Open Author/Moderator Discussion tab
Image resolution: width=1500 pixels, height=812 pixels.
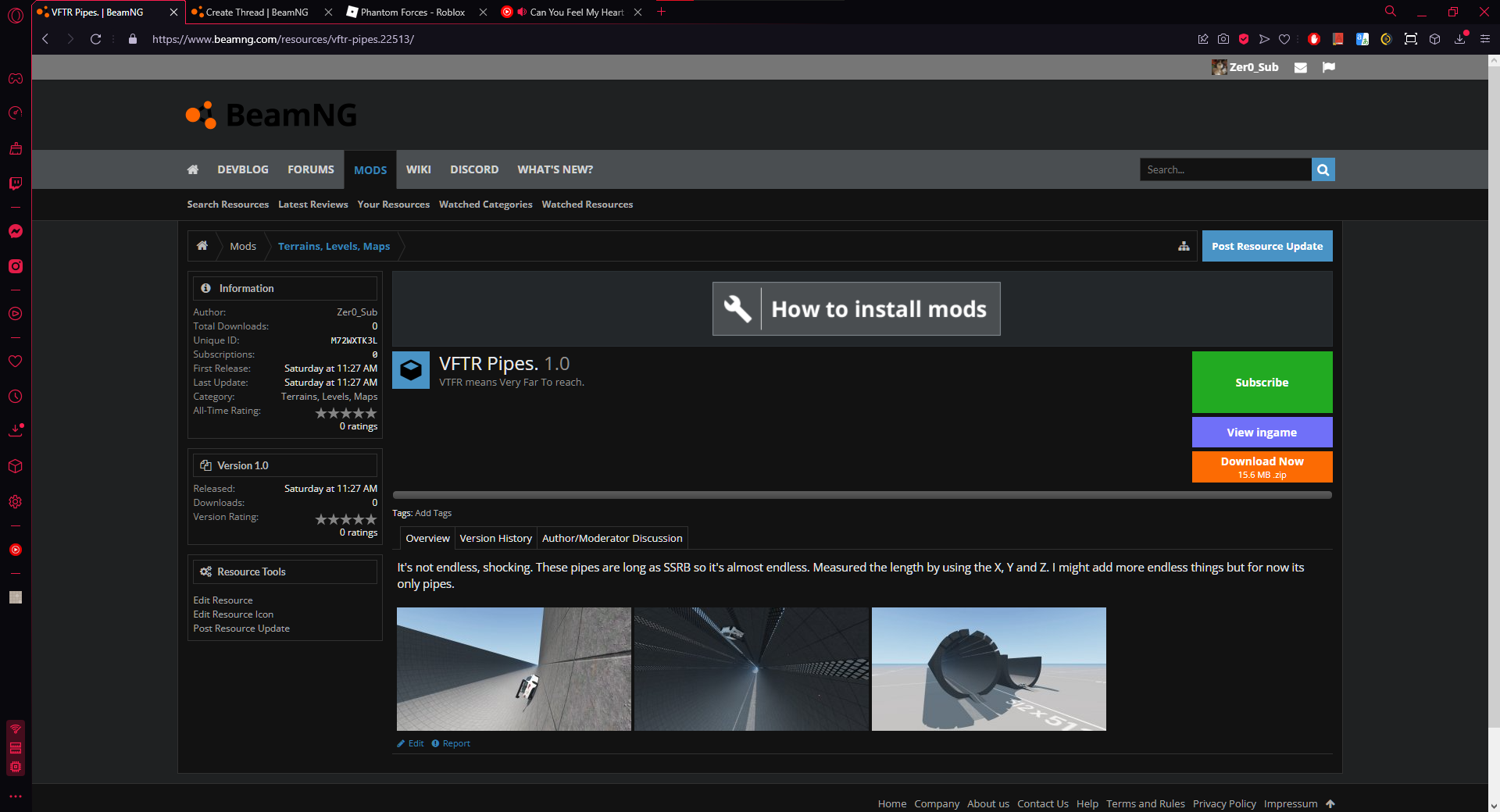(x=612, y=538)
